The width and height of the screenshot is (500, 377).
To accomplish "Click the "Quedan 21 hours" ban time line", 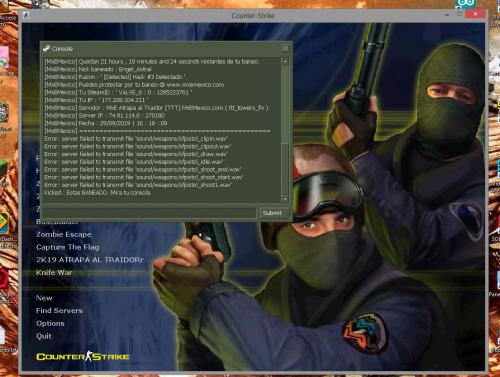I will tap(152, 61).
